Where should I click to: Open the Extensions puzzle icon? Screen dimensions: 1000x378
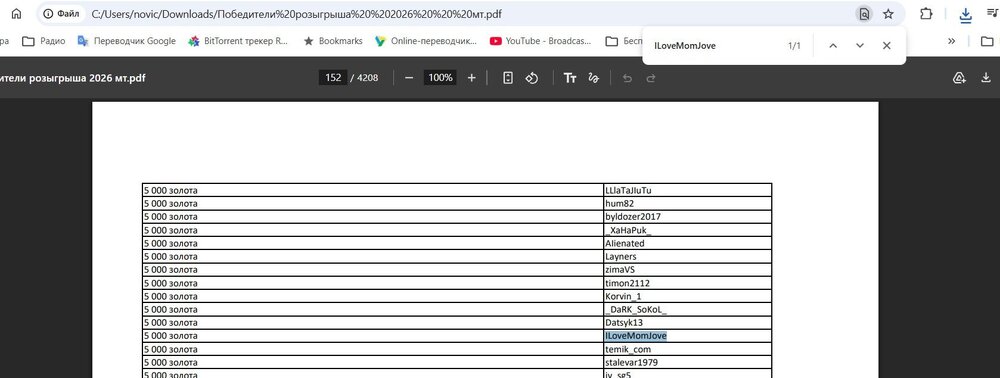(926, 13)
